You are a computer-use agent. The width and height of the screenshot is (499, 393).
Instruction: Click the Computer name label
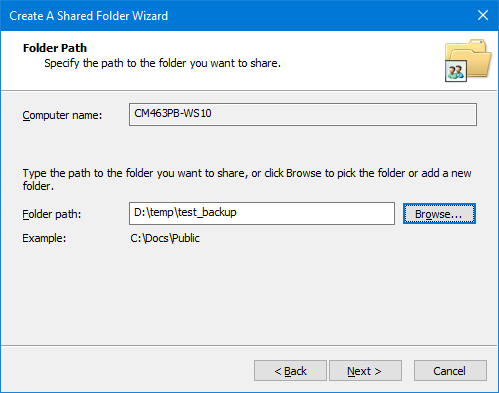(62, 115)
